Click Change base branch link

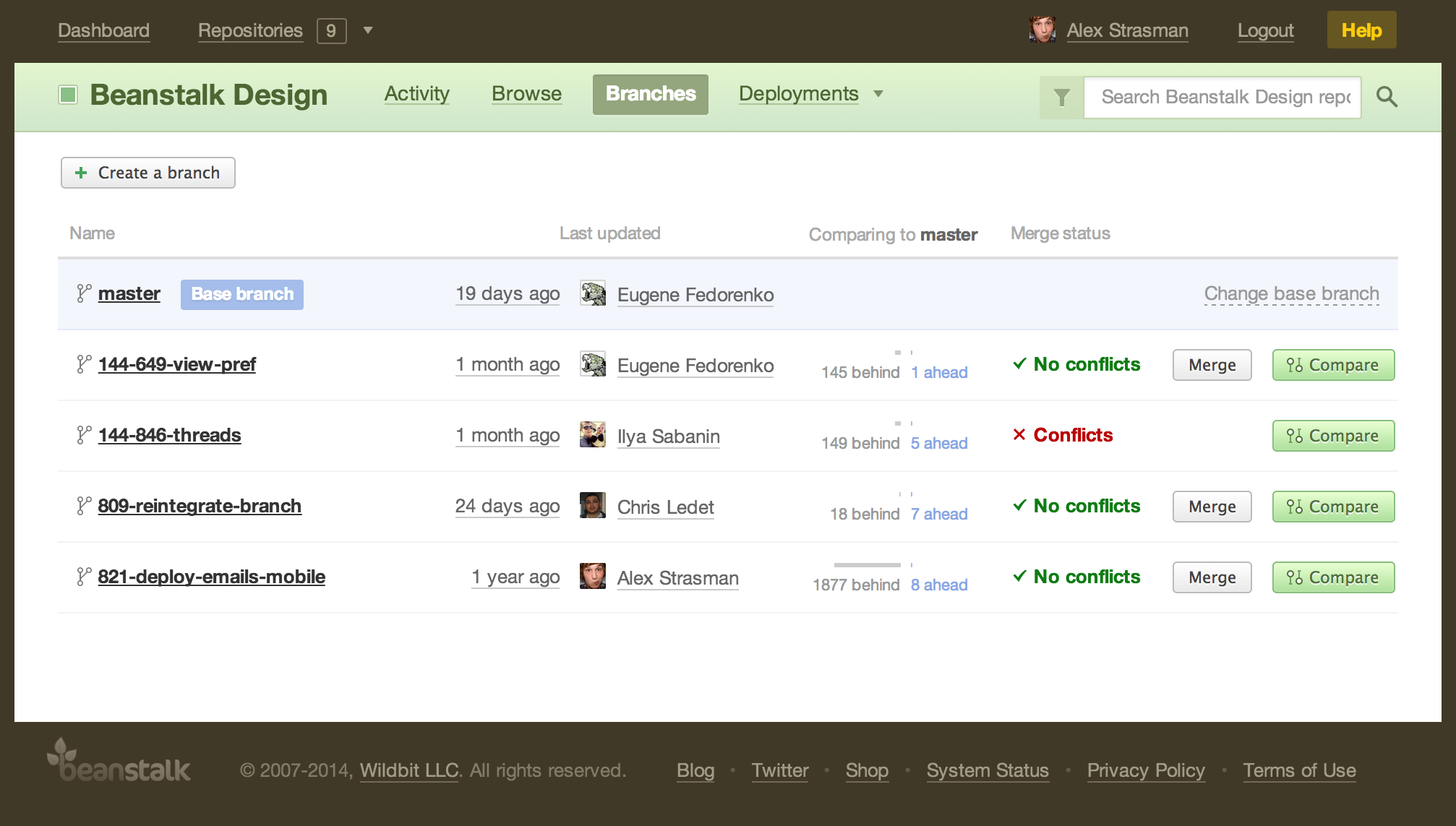coord(1292,293)
